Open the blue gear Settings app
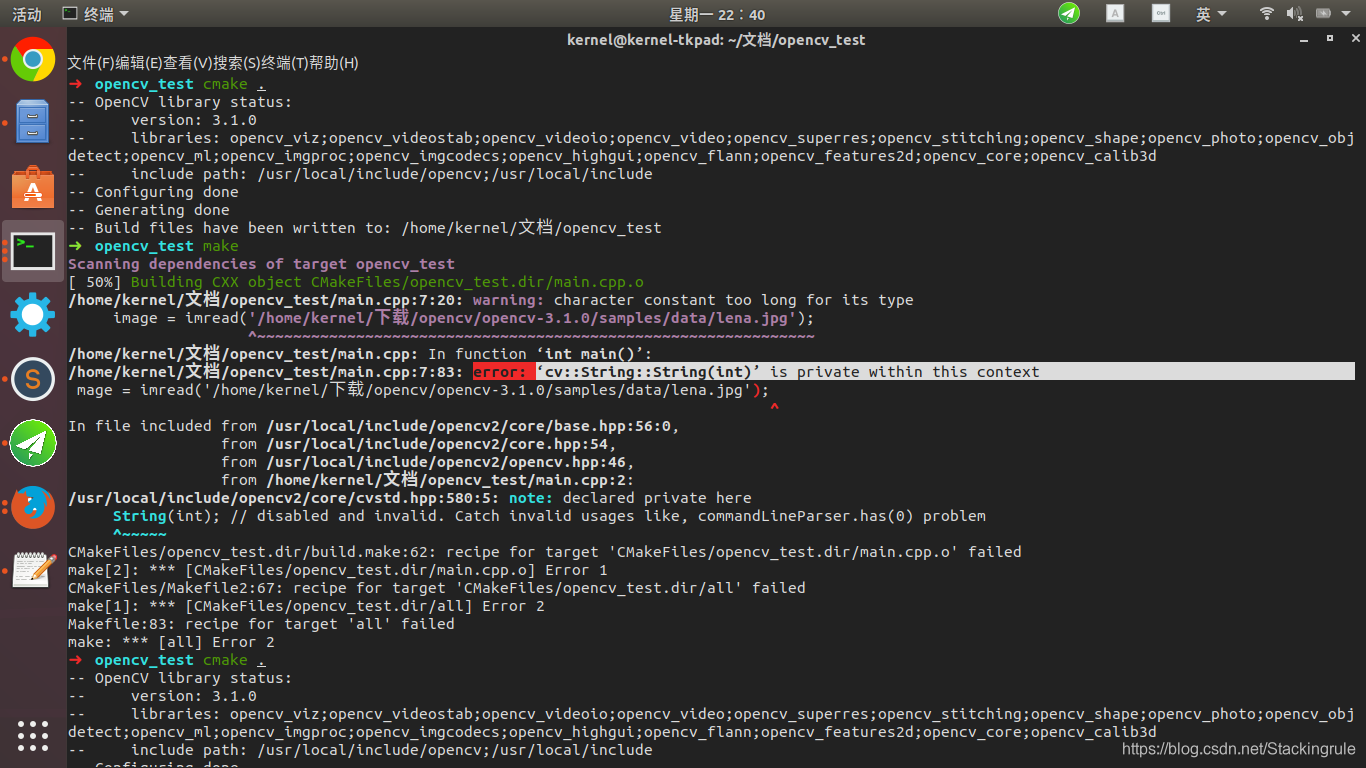Viewport: 1366px width, 768px height. (33, 314)
